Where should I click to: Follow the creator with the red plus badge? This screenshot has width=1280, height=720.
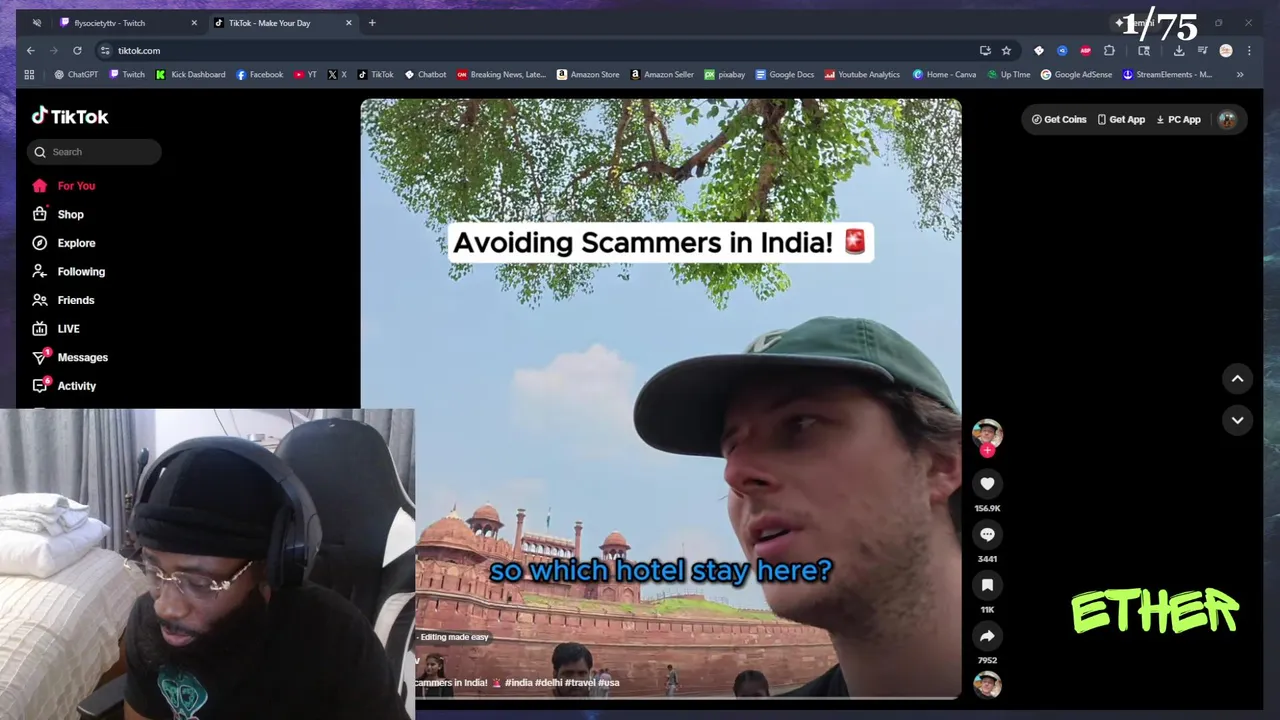tap(987, 451)
